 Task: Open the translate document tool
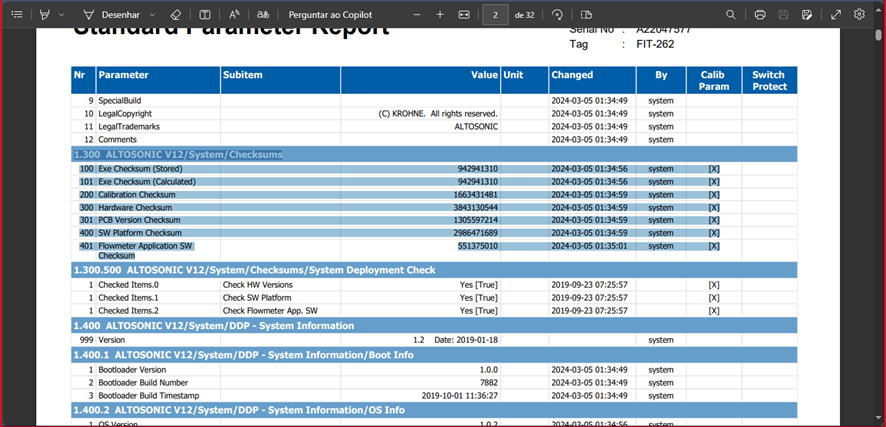coord(263,15)
